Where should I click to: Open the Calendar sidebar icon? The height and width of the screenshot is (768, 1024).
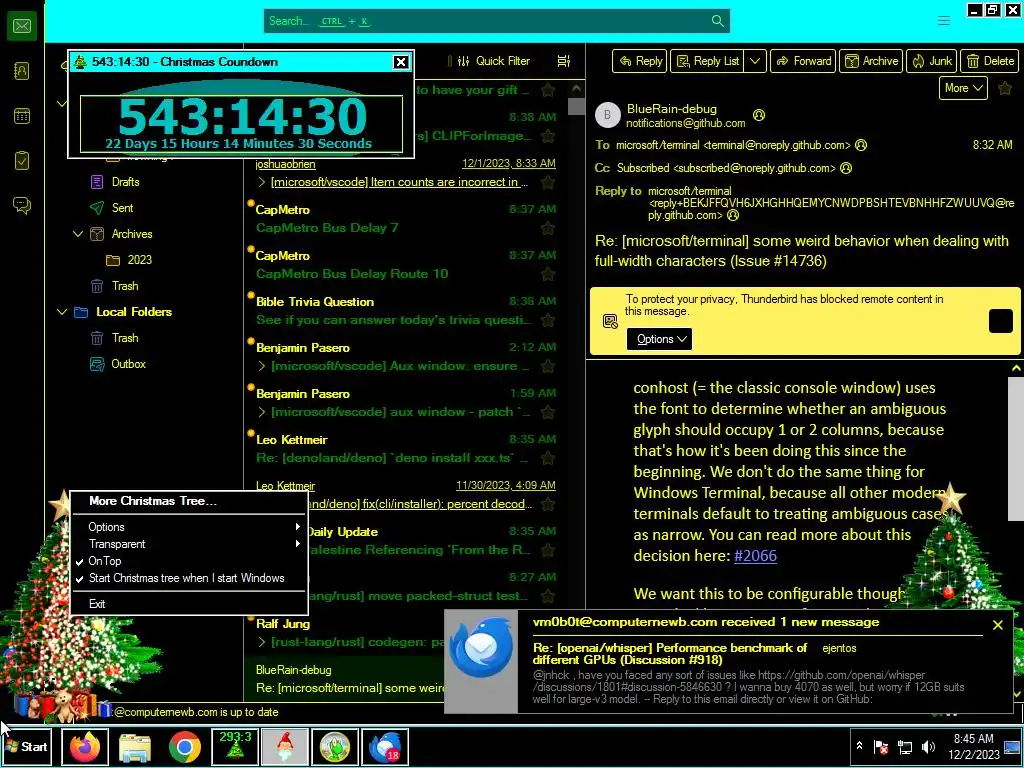coord(22,116)
